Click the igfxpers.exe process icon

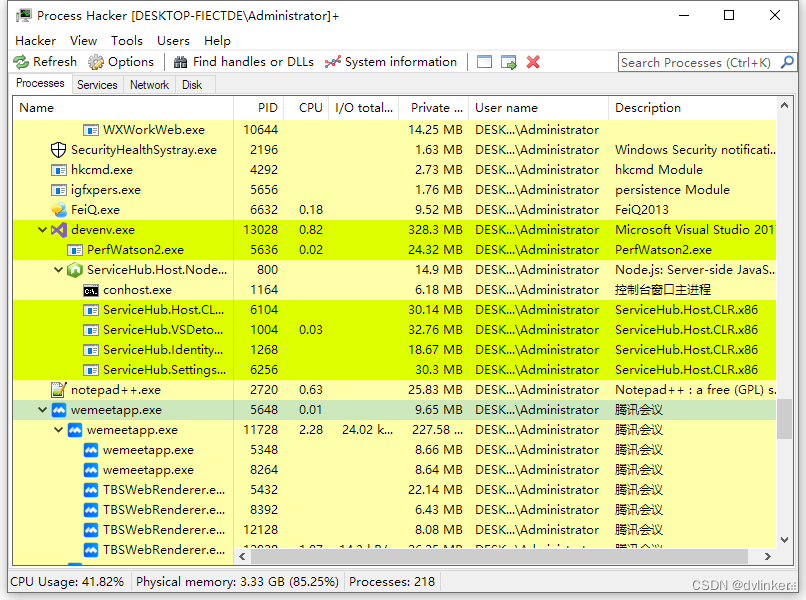(x=59, y=190)
